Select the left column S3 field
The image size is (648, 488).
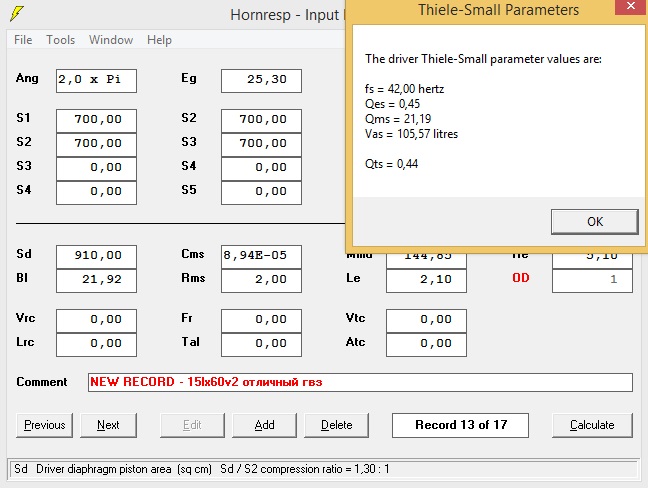[96, 169]
